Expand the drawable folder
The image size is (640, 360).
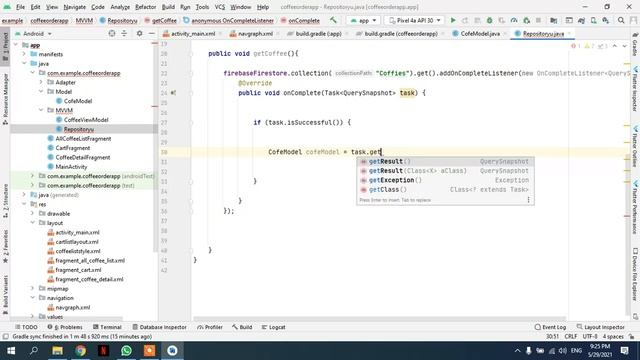click(32, 213)
